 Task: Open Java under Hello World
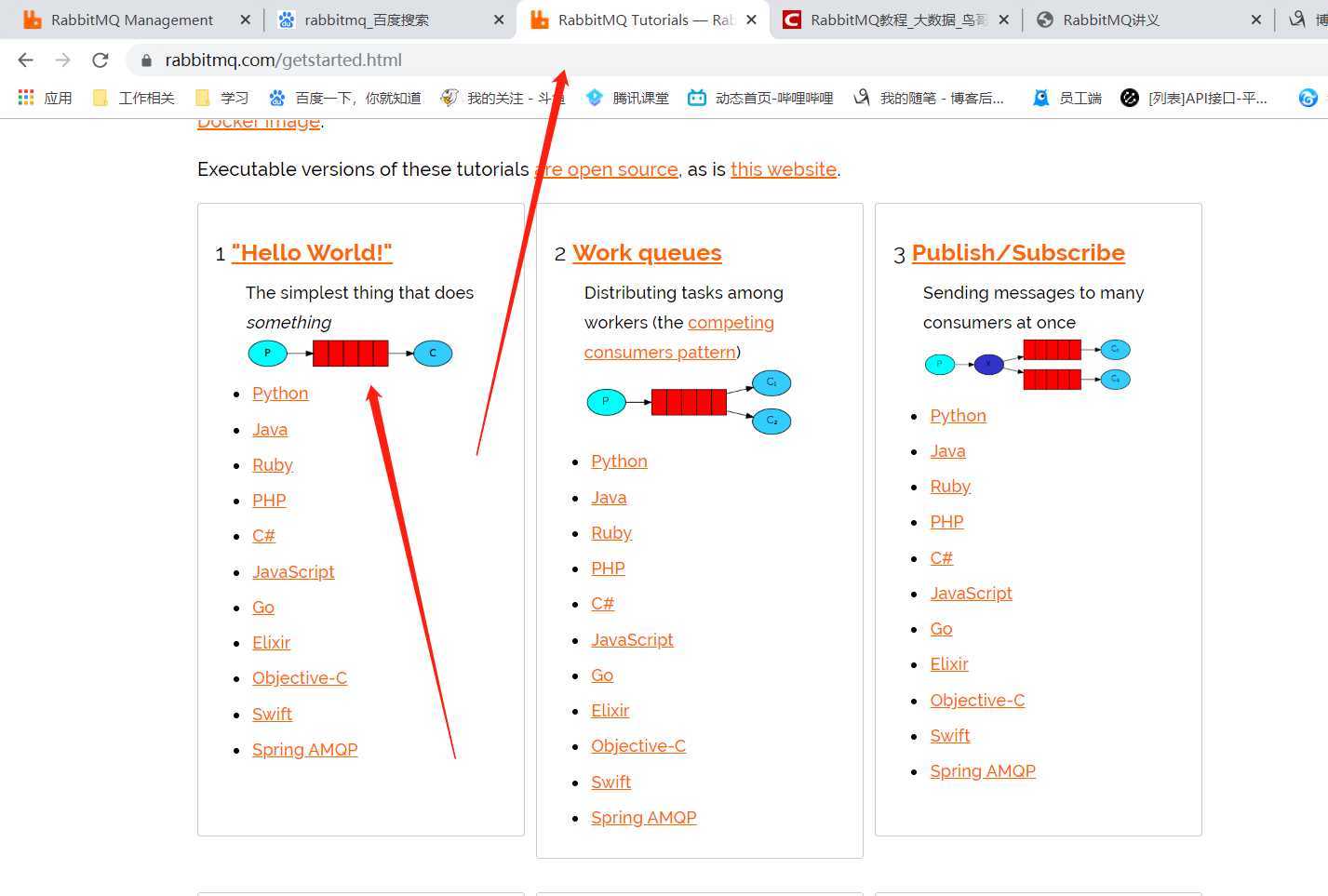coord(270,430)
